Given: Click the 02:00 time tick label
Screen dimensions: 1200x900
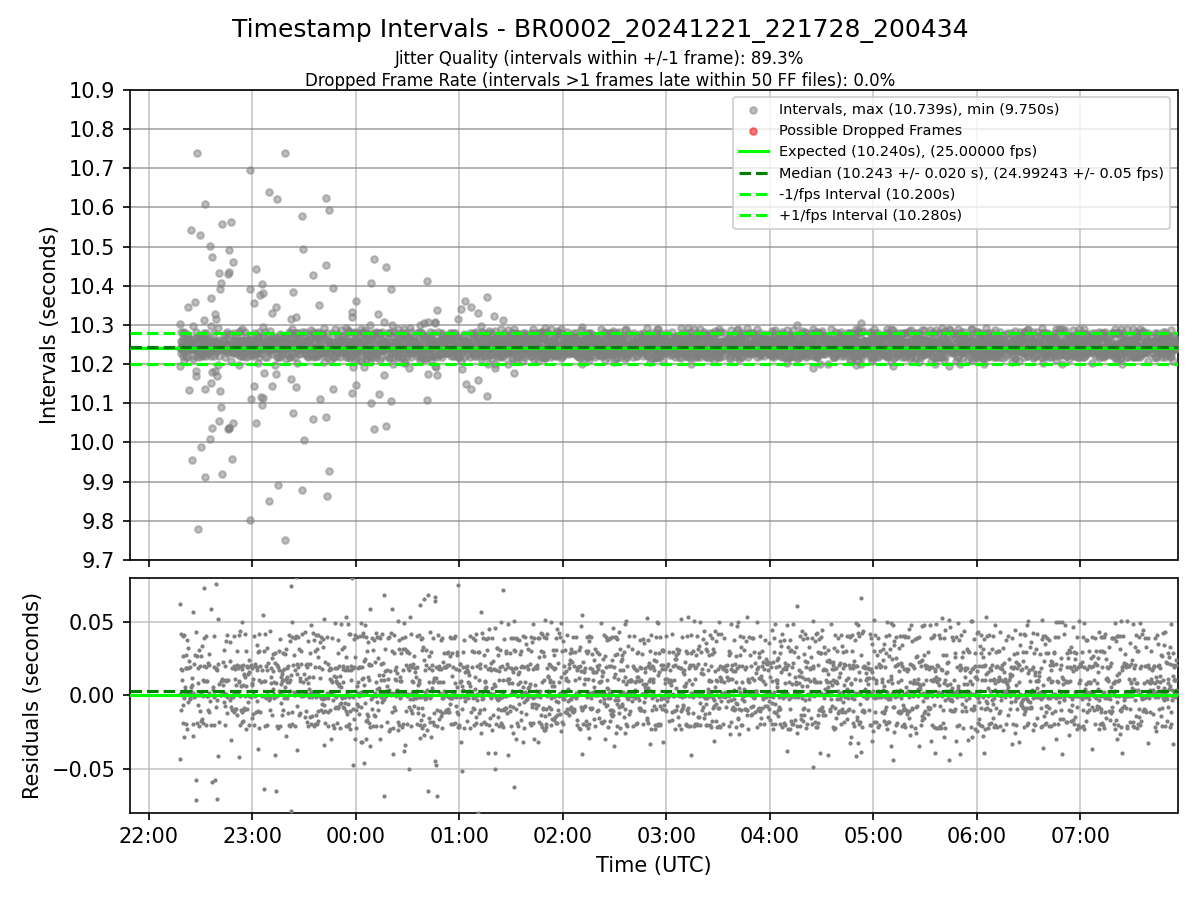Looking at the screenshot, I should click(563, 834).
